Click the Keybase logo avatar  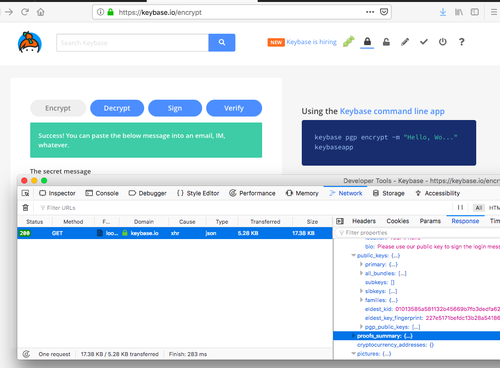click(x=30, y=42)
